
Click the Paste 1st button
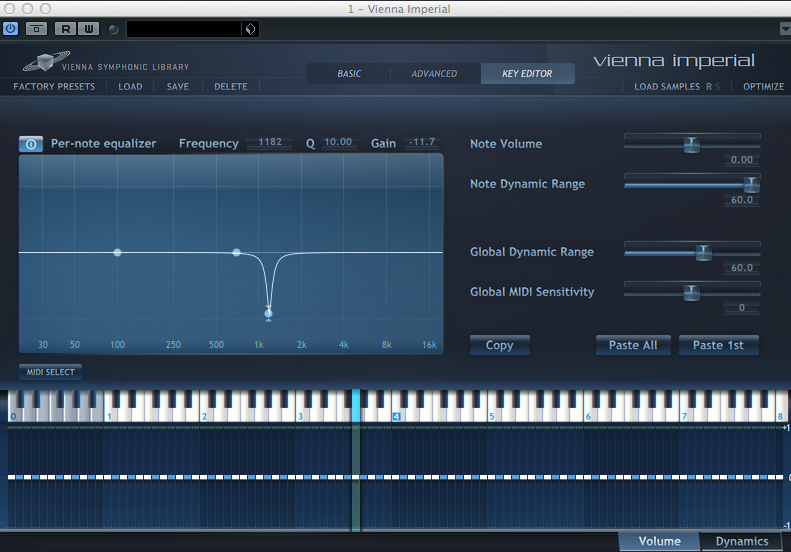click(x=718, y=345)
